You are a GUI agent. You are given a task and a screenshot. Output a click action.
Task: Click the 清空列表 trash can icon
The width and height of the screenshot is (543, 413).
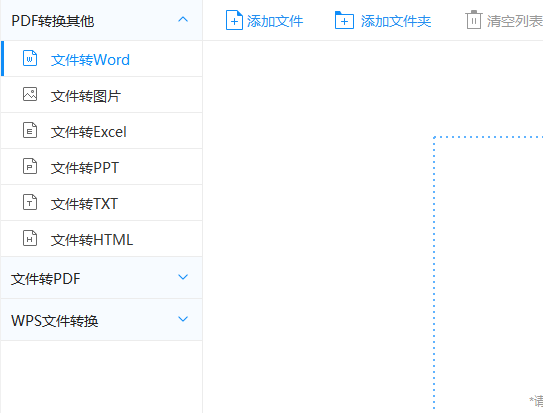click(x=474, y=20)
